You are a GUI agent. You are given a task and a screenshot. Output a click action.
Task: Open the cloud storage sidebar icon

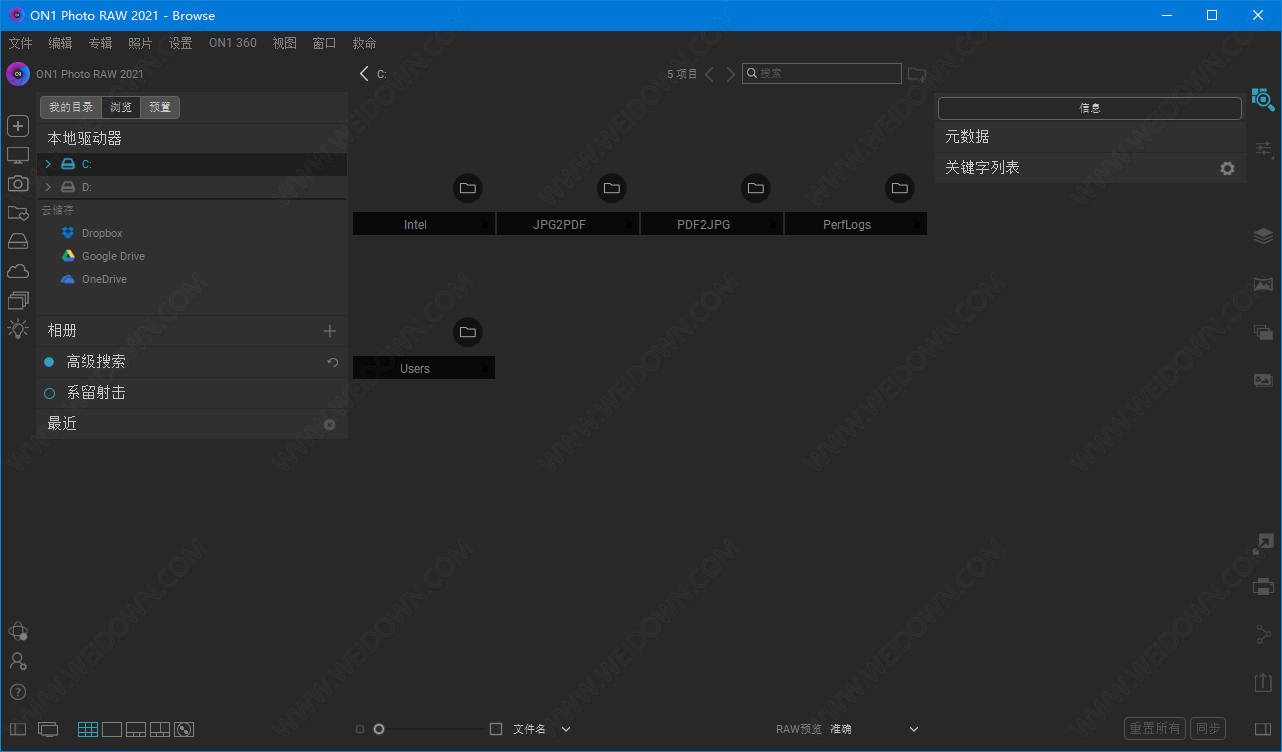point(18,271)
